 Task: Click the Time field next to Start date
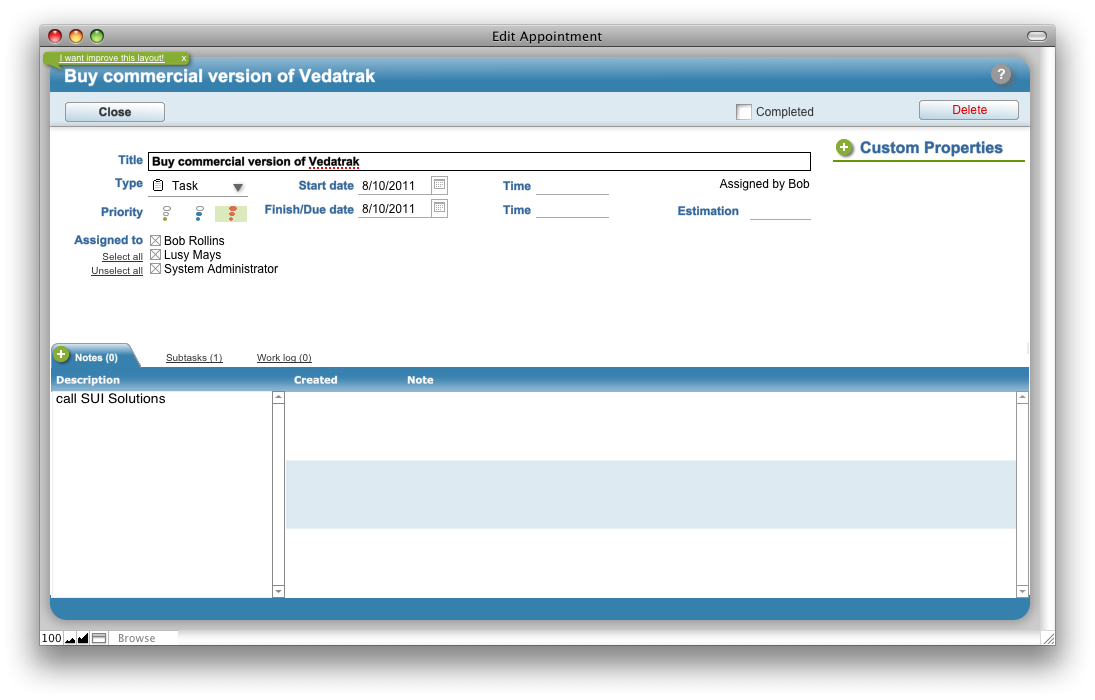[572, 186]
